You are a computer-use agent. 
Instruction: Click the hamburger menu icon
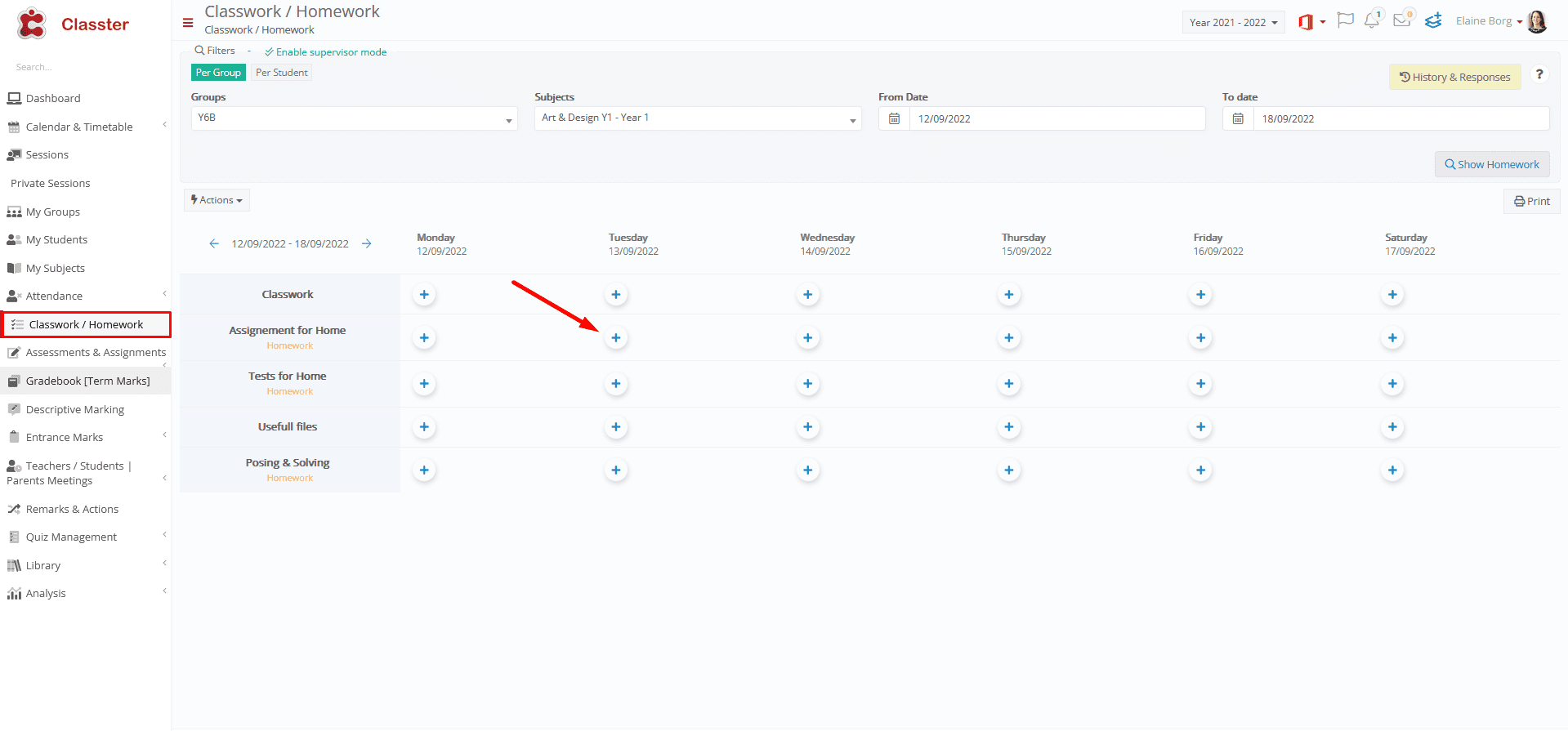click(188, 23)
